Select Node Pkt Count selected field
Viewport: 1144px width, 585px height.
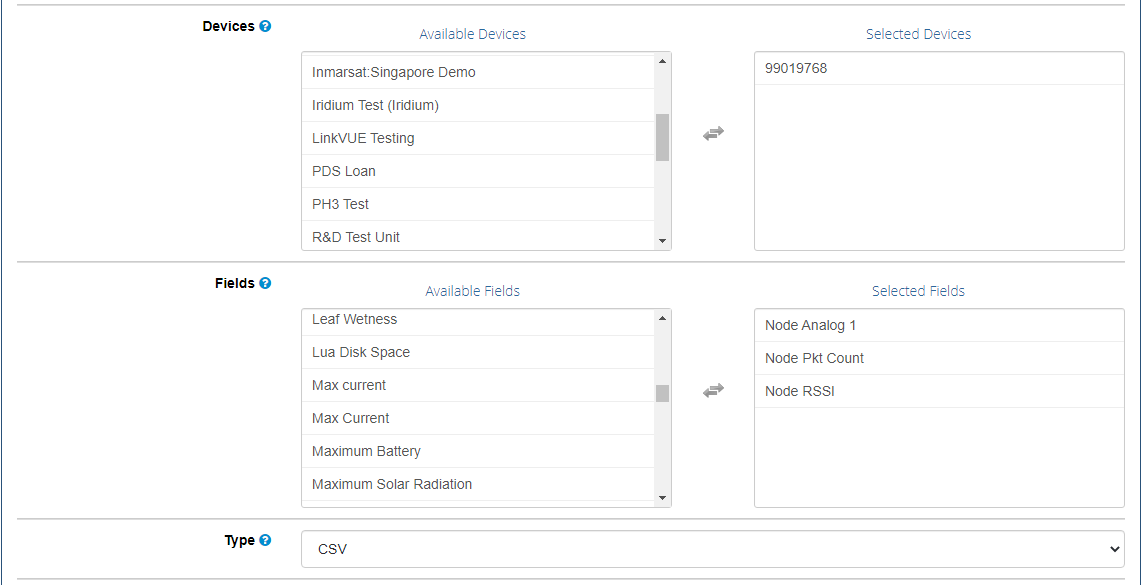click(939, 358)
